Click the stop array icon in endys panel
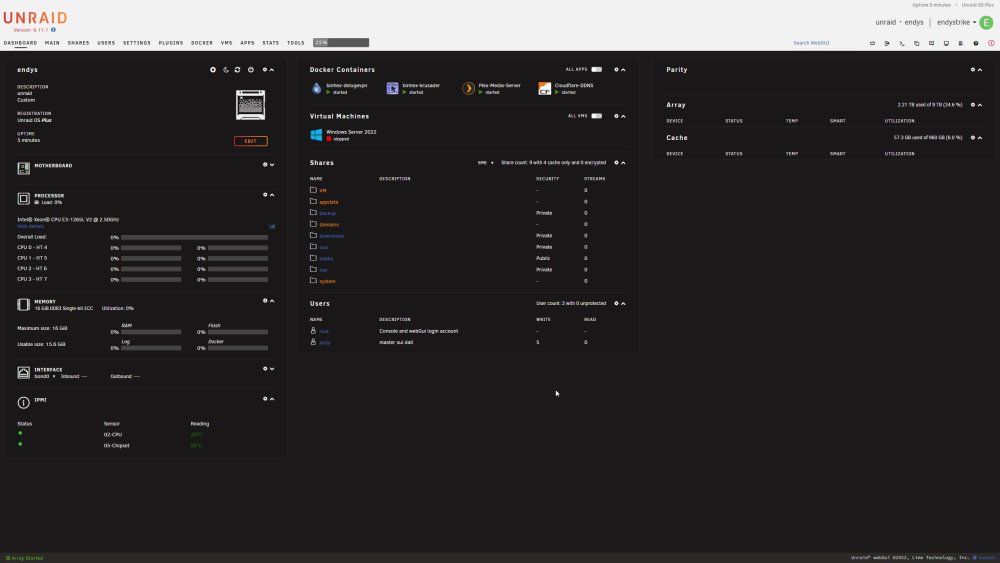 point(213,69)
